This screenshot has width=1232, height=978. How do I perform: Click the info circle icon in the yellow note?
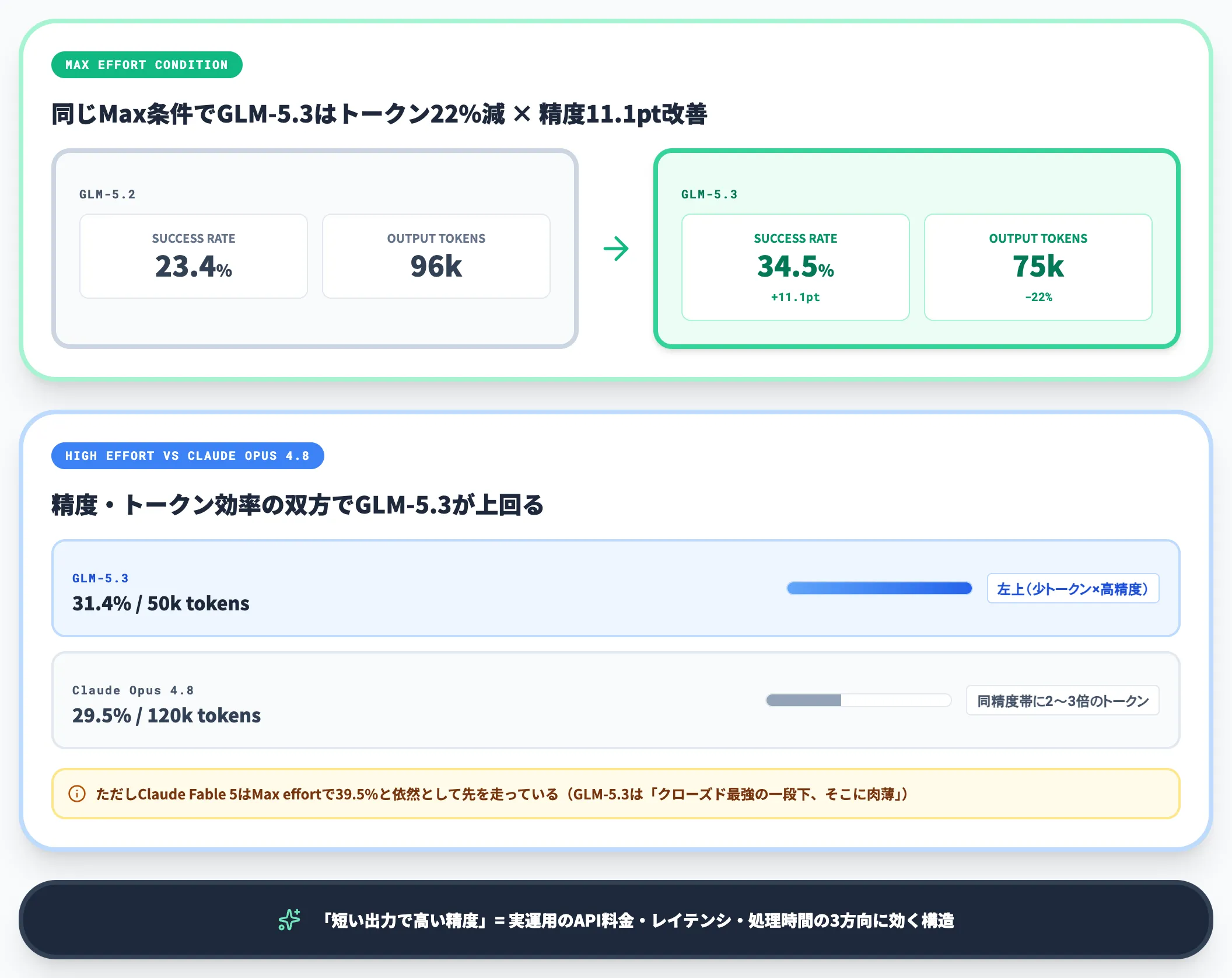[x=77, y=794]
